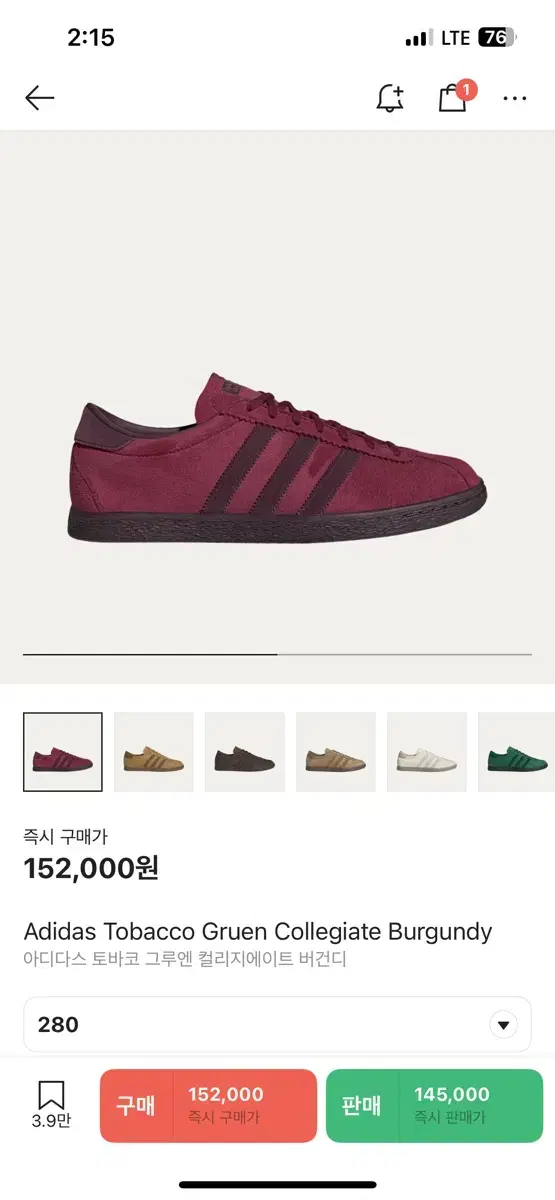Bookmark this item with the 3.9만 icon
This screenshot has width=555, height=1200.
pos(51,1104)
